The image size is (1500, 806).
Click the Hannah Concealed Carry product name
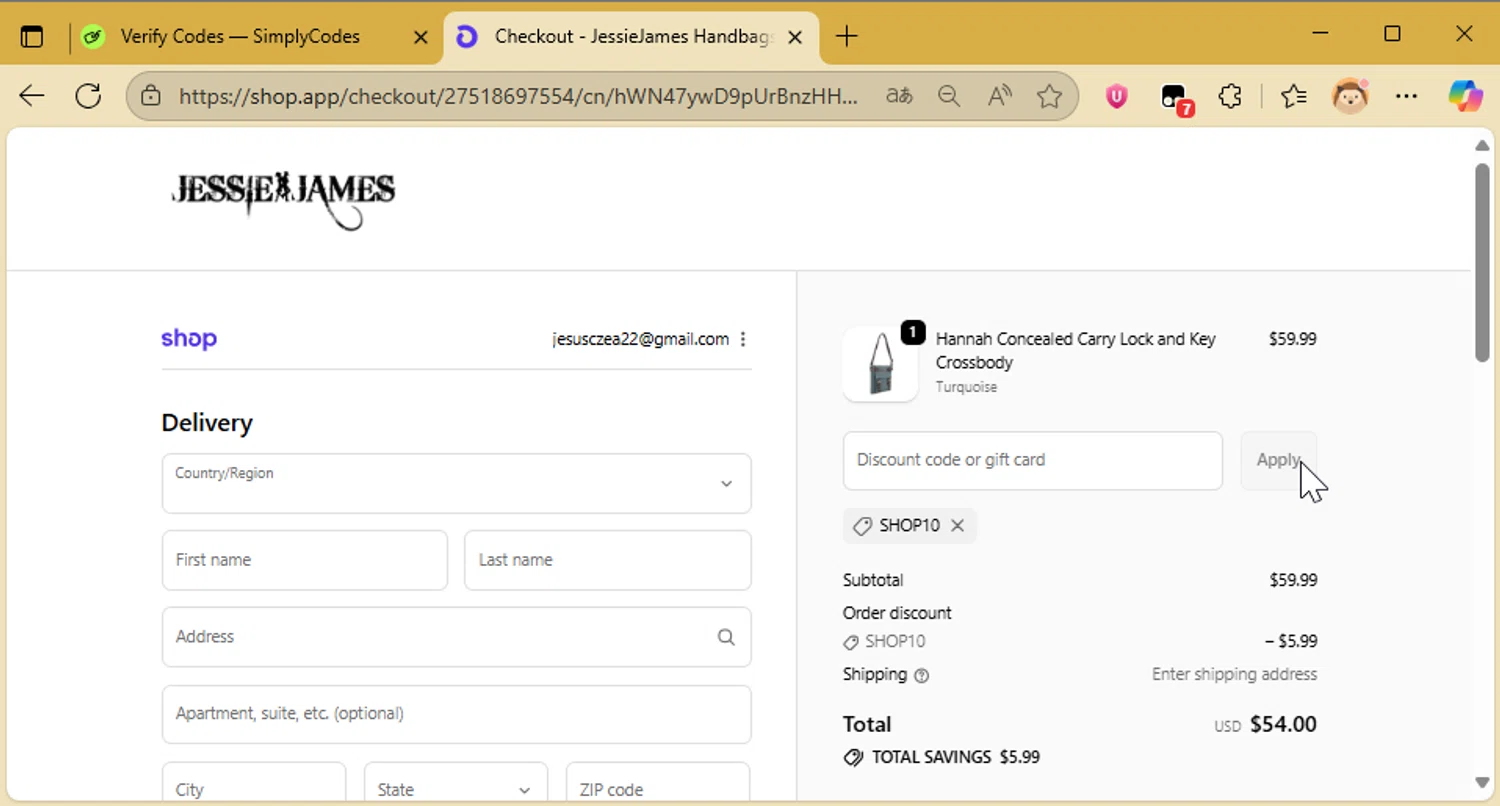[1076, 350]
